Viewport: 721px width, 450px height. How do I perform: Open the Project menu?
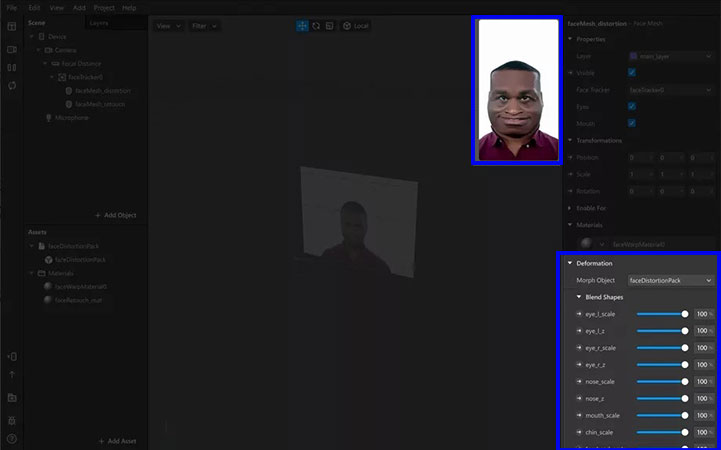(x=104, y=8)
